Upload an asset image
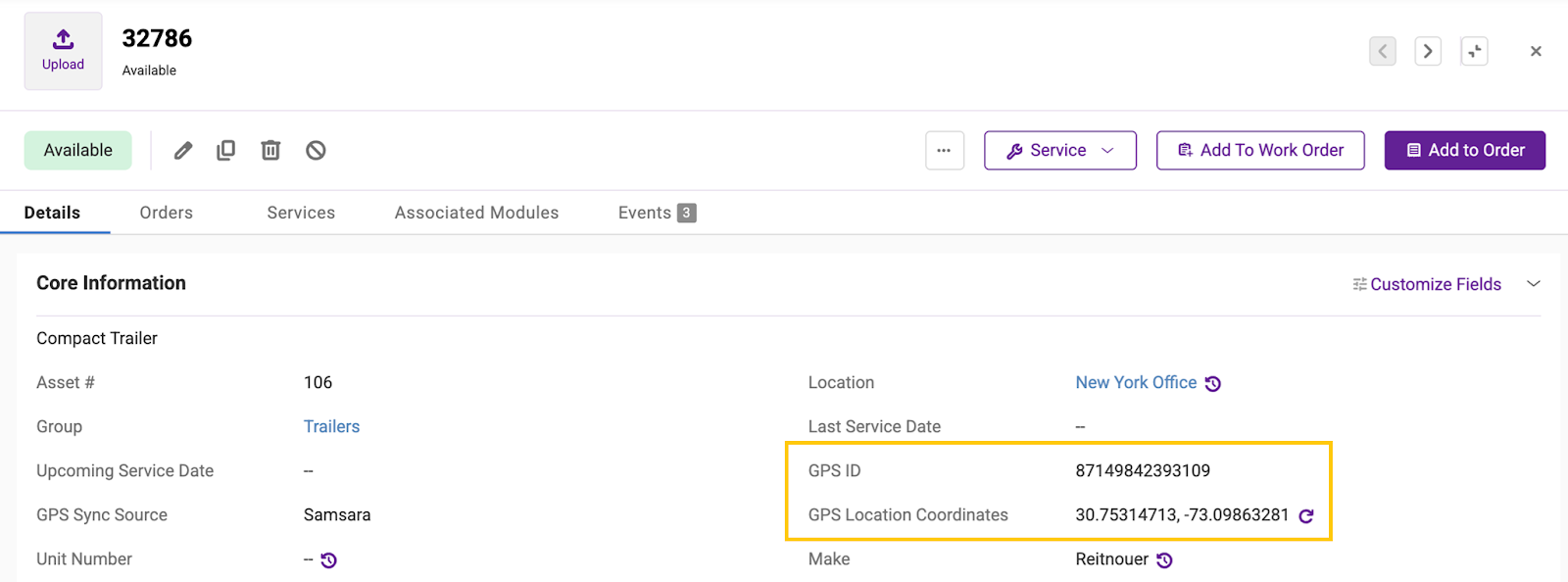This screenshot has width=1568, height=582. click(63, 51)
